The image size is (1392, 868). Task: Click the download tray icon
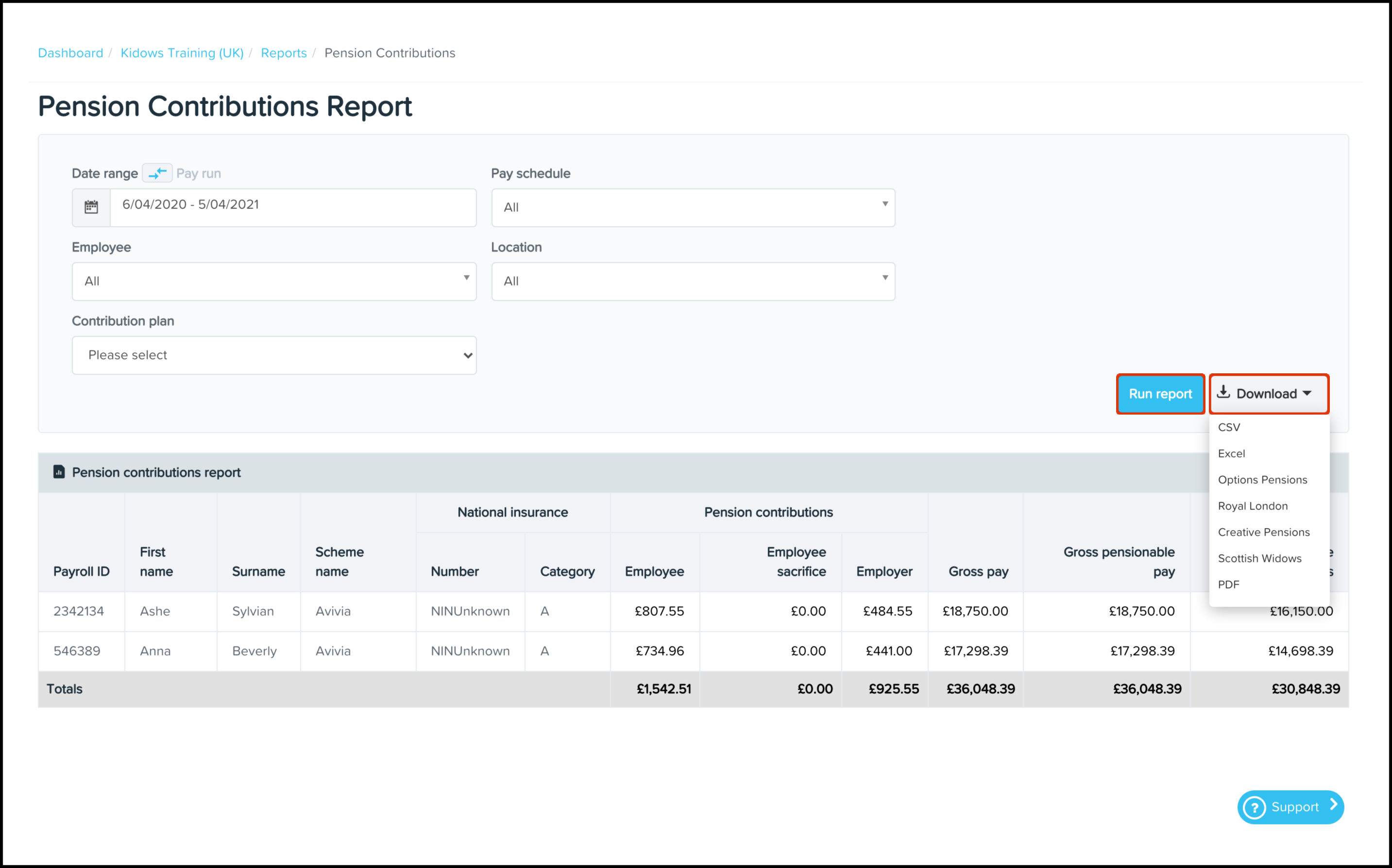tap(1223, 392)
